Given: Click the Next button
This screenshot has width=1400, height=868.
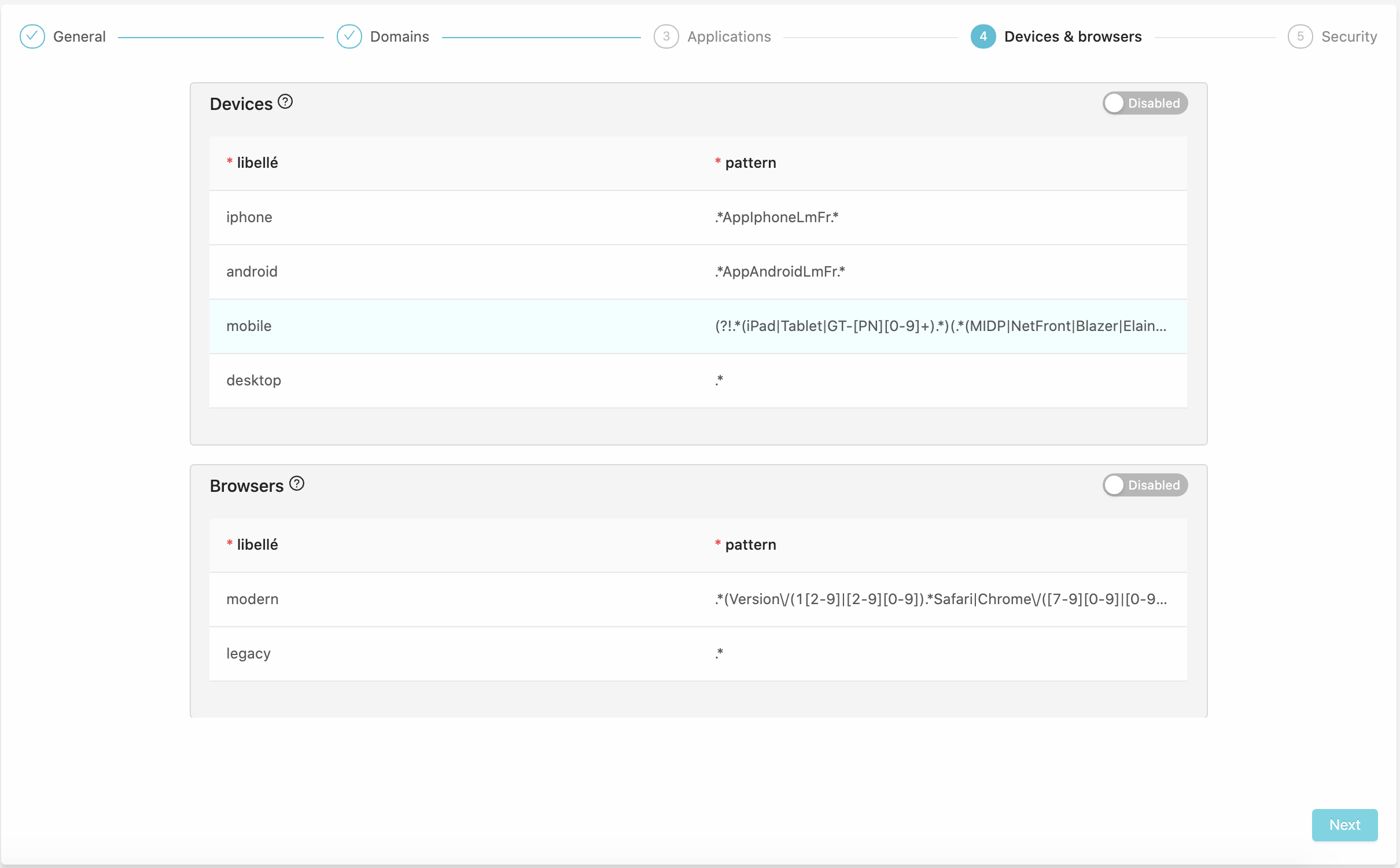Looking at the screenshot, I should (x=1345, y=825).
